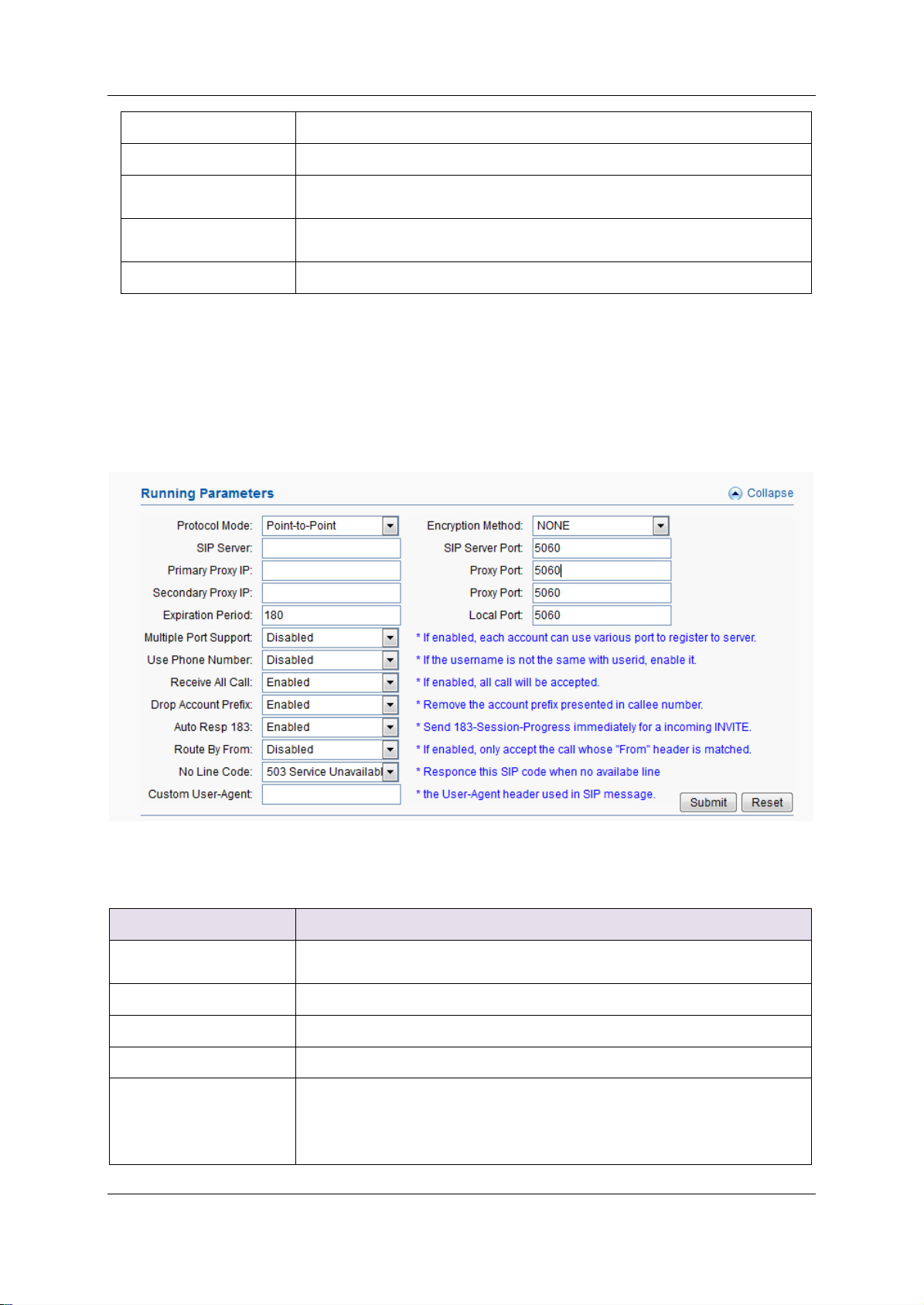Click the 'Remove the account prefix' hint
Viewport: 924px width, 1305px height.
[560, 705]
